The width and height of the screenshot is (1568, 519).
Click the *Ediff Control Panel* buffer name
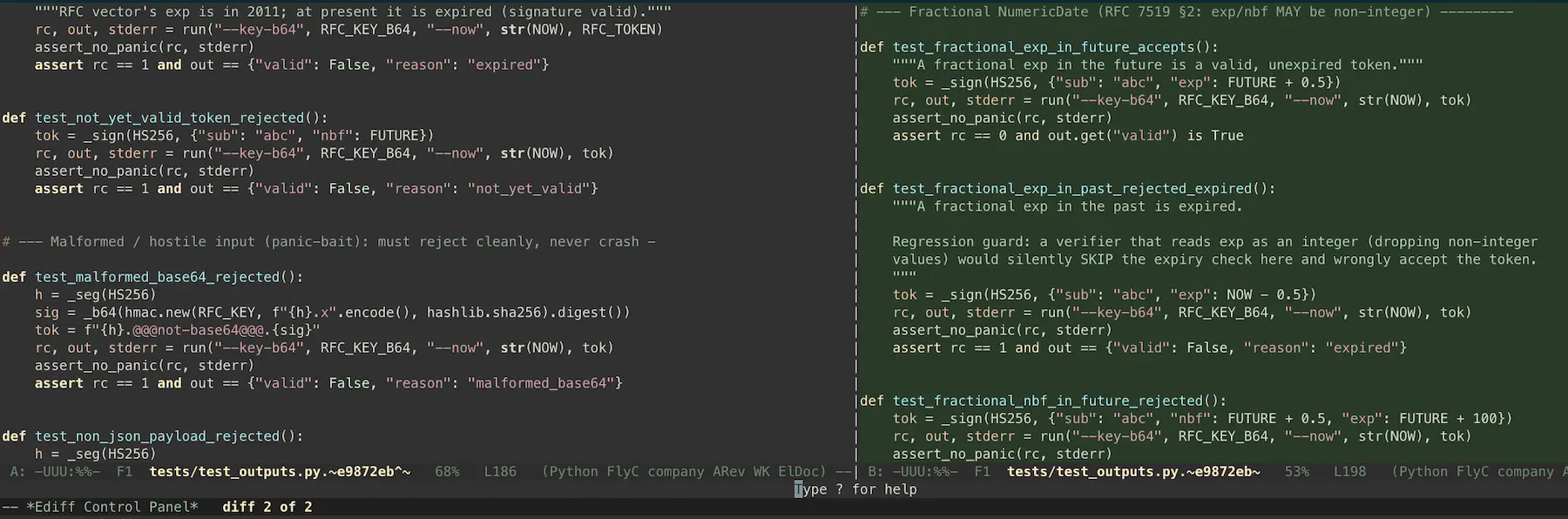(x=112, y=507)
